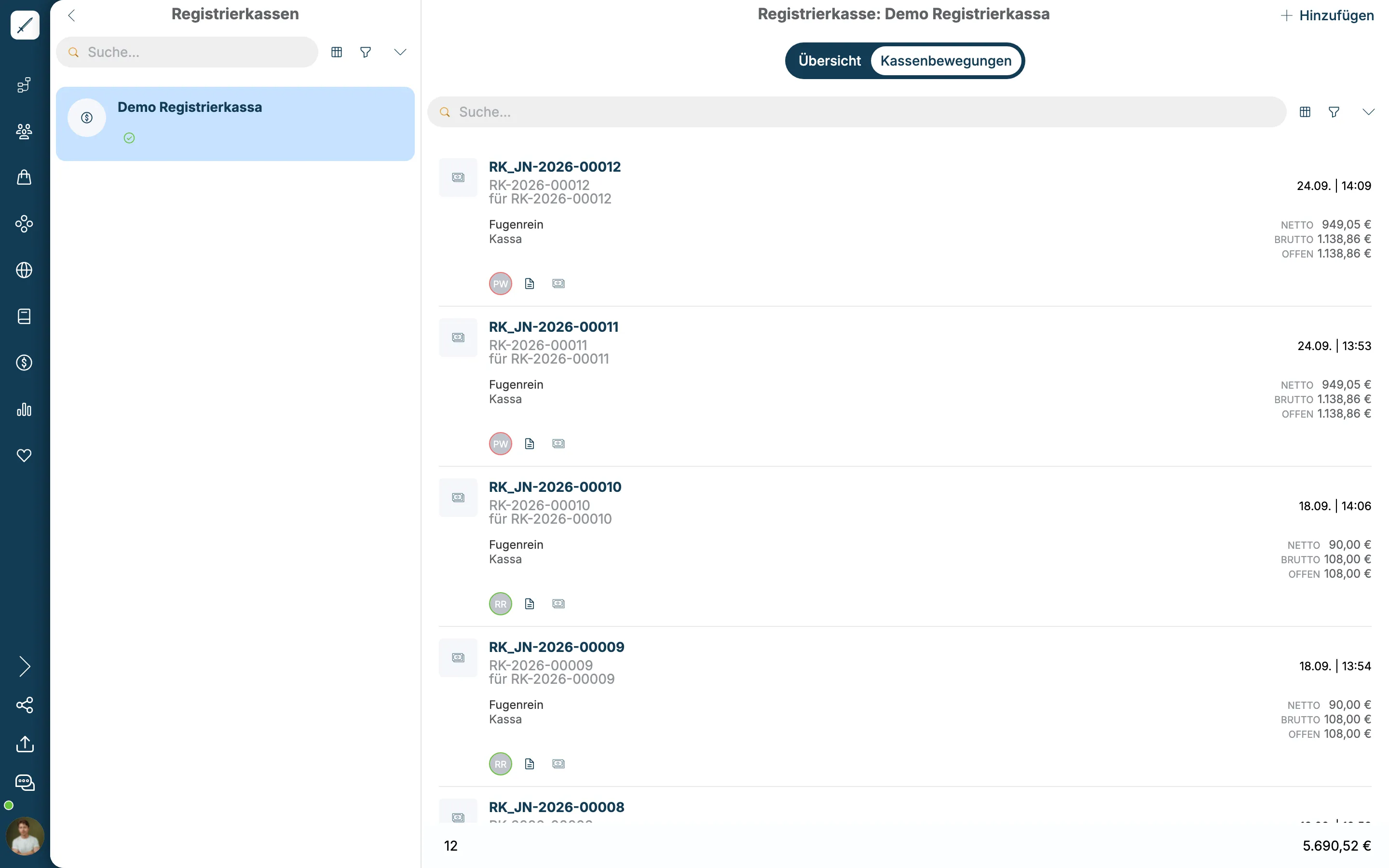Click the upload export sidebar icon
The width and height of the screenshot is (1389, 868).
click(25, 744)
